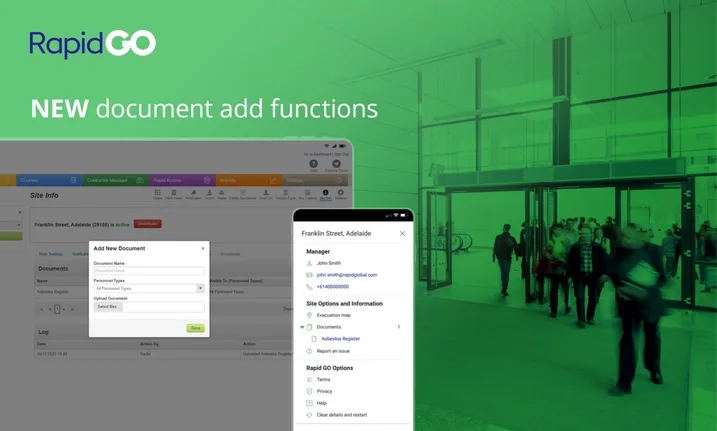Click the Privacy shield icon
Image resolution: width=717 pixels, height=431 pixels.
(x=309, y=392)
